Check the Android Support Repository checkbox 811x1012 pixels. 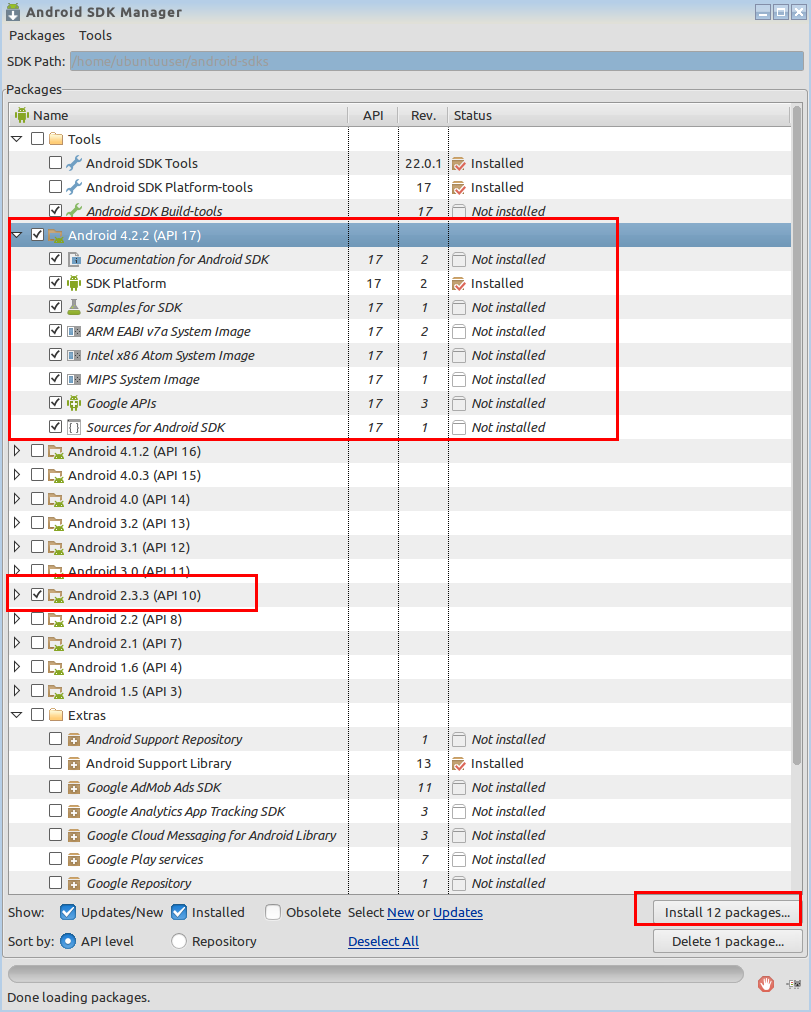tap(55, 738)
